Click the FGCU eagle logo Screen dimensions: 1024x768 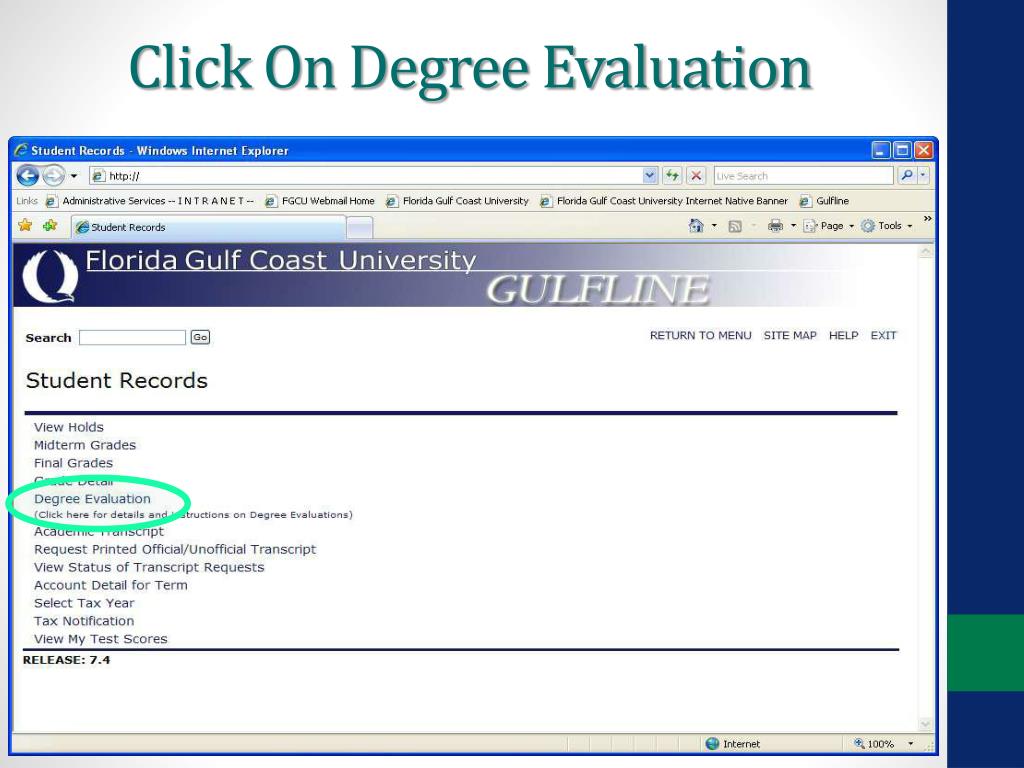click(50, 276)
